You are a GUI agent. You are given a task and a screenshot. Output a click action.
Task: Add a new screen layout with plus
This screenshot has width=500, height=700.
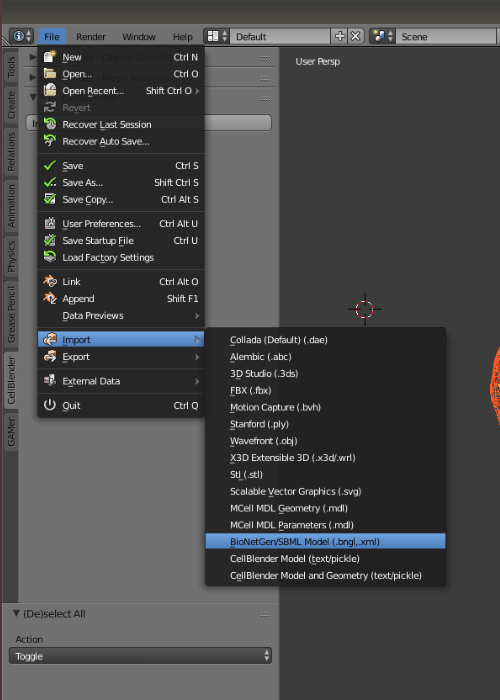[x=340, y=36]
